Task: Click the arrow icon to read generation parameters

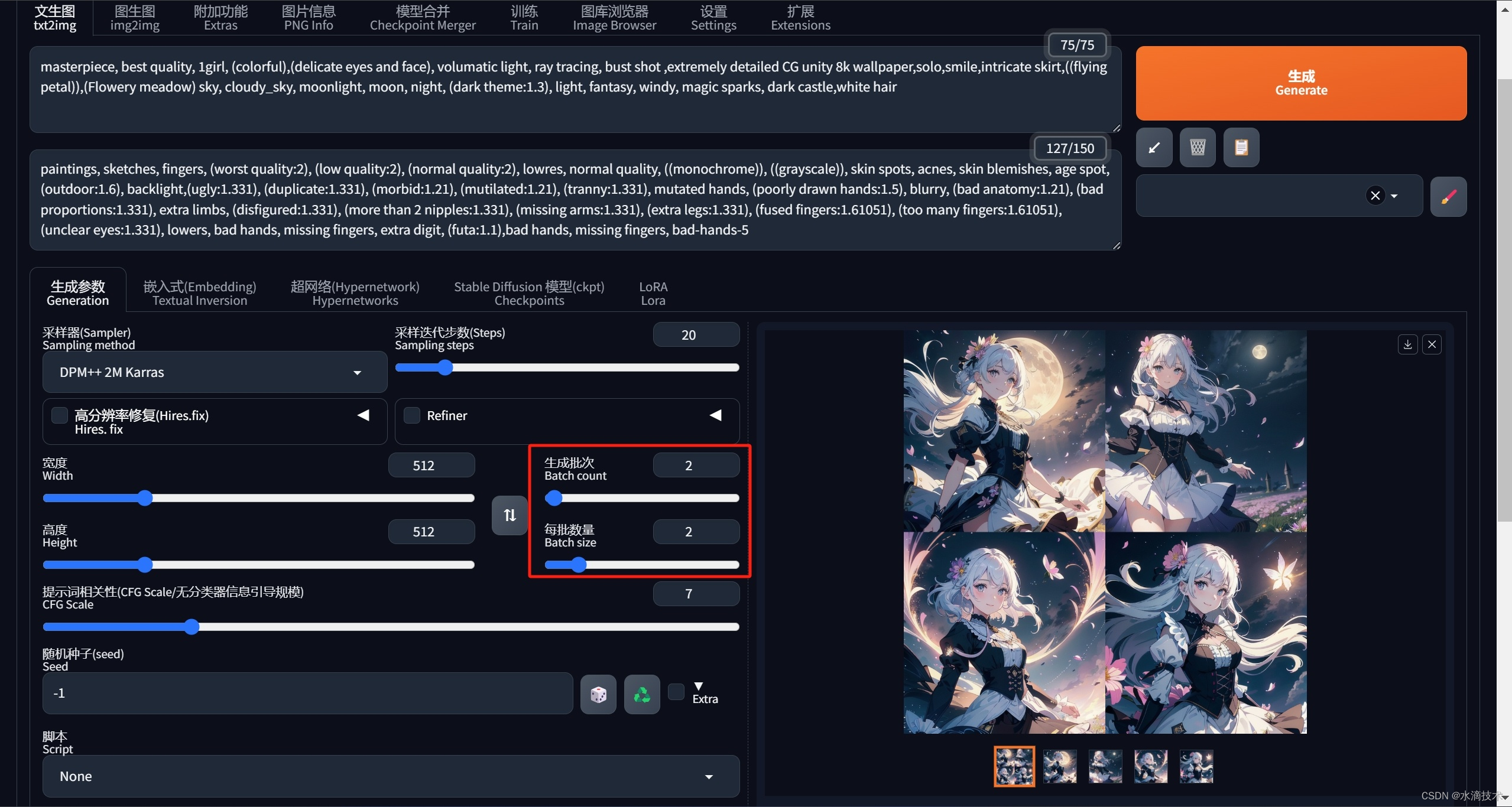Action: click(x=1154, y=147)
